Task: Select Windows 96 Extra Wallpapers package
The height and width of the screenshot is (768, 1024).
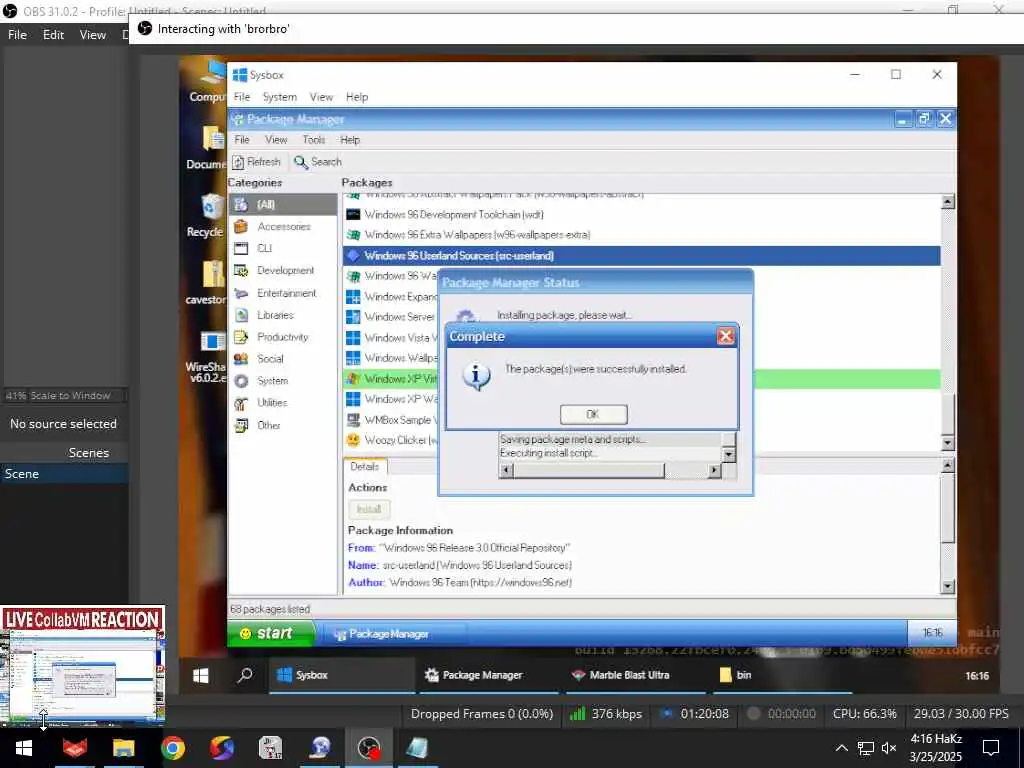Action: click(x=641, y=234)
